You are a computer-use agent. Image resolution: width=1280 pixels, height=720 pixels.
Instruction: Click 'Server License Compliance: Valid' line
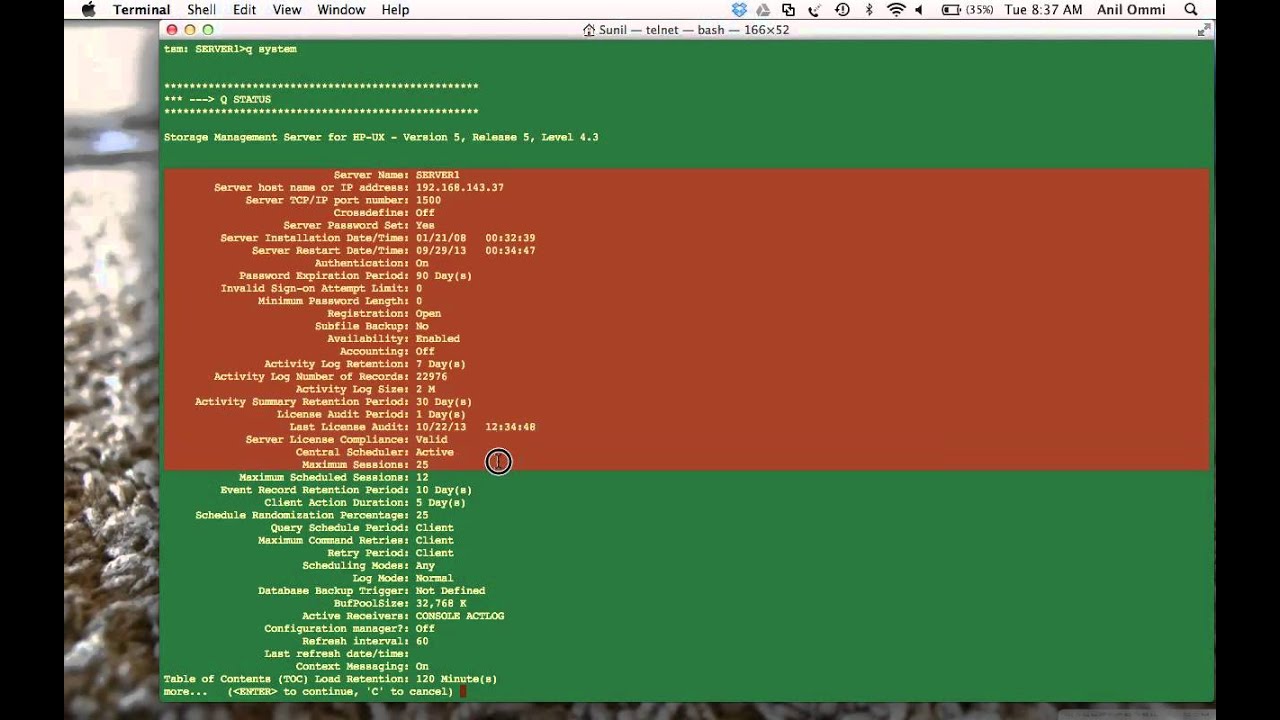click(346, 440)
